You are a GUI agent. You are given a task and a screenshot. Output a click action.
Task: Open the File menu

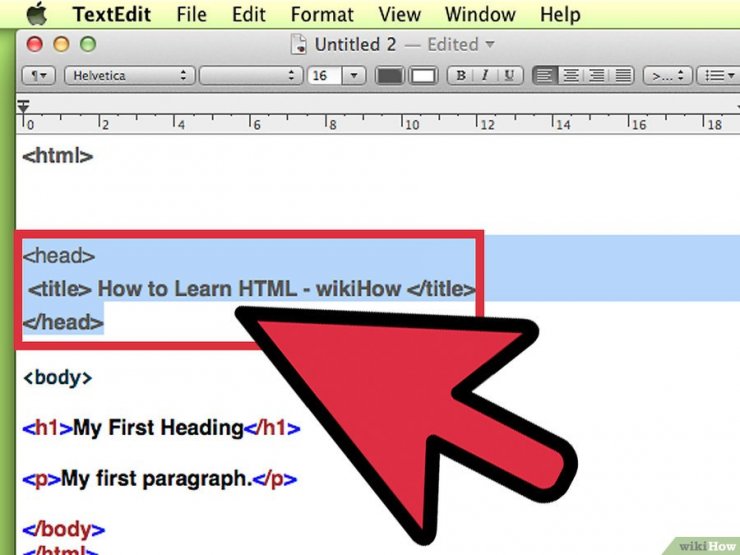coord(191,15)
